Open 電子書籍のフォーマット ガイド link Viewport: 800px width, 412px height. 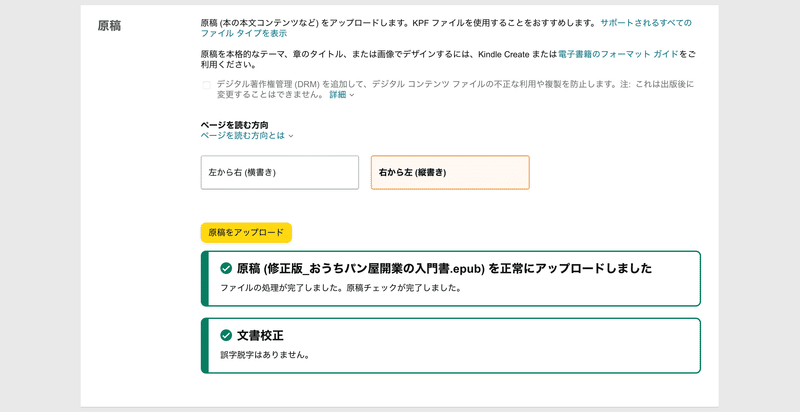tap(618, 54)
